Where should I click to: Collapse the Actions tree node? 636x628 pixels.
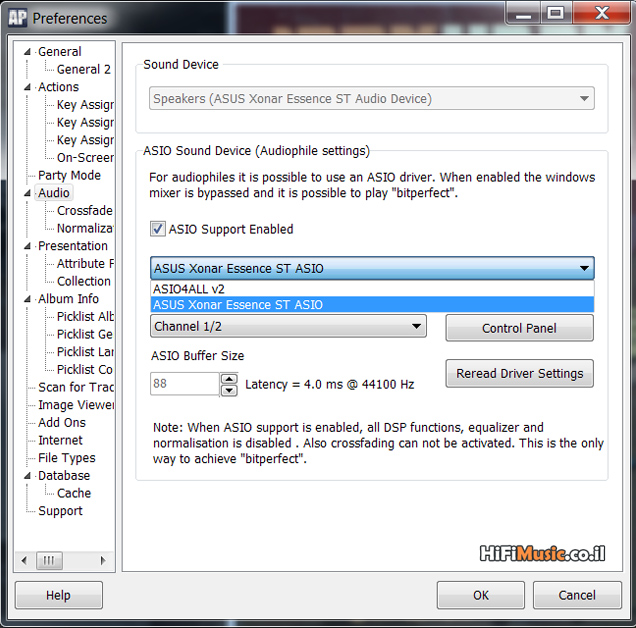tap(27, 87)
